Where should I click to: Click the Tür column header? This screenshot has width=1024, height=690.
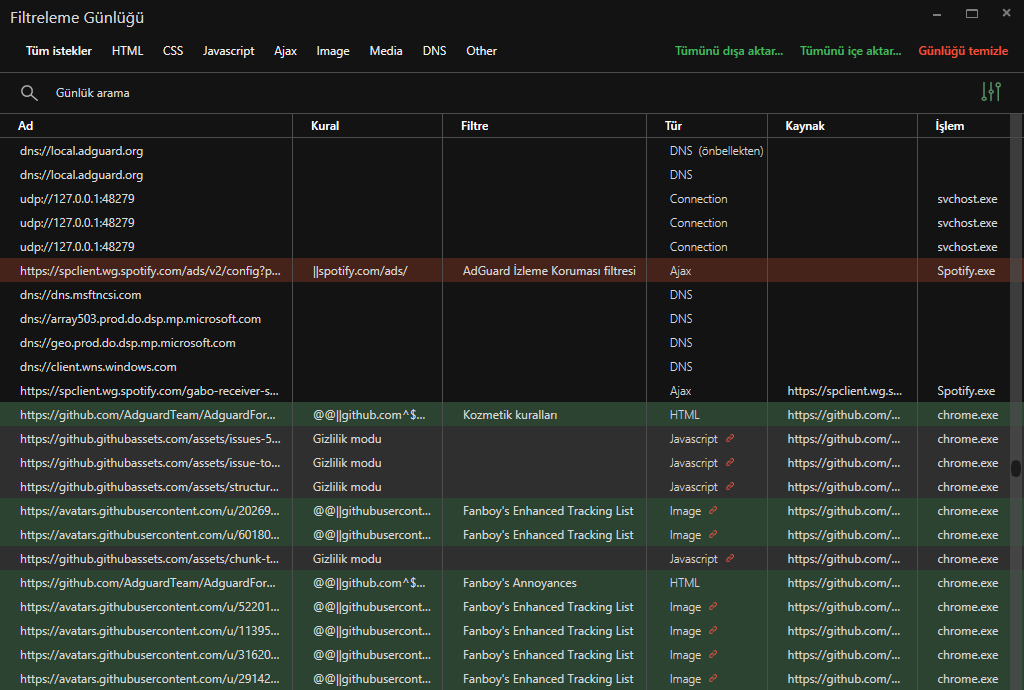tap(676, 125)
